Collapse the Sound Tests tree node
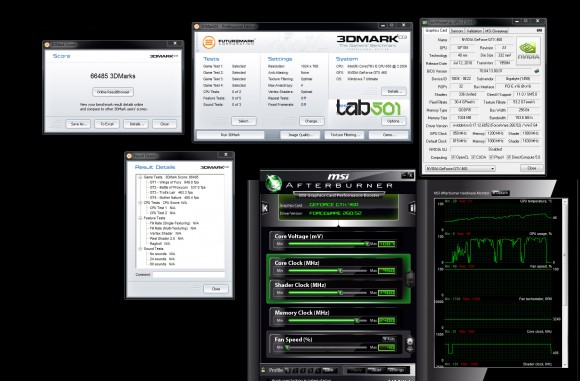Screen dimensions: 580x381 click(x=140, y=249)
